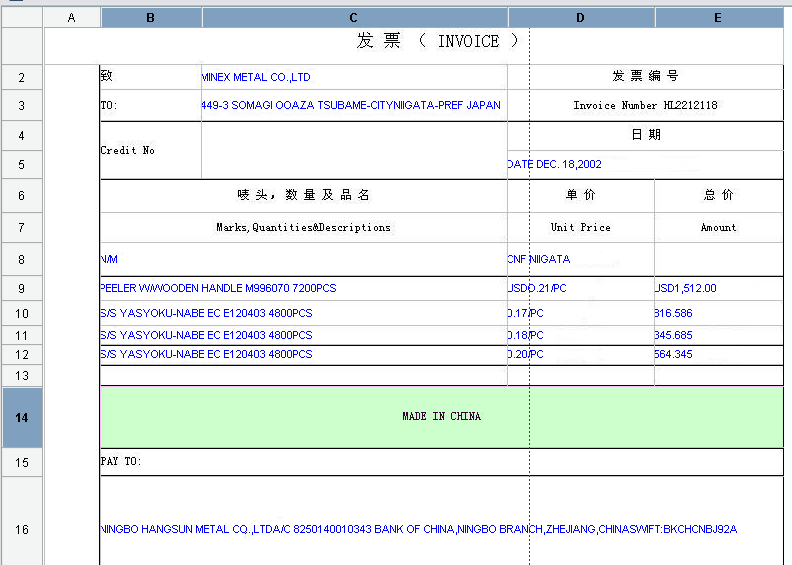792x565 pixels.
Task: Select row 14 header
Action: 21,417
